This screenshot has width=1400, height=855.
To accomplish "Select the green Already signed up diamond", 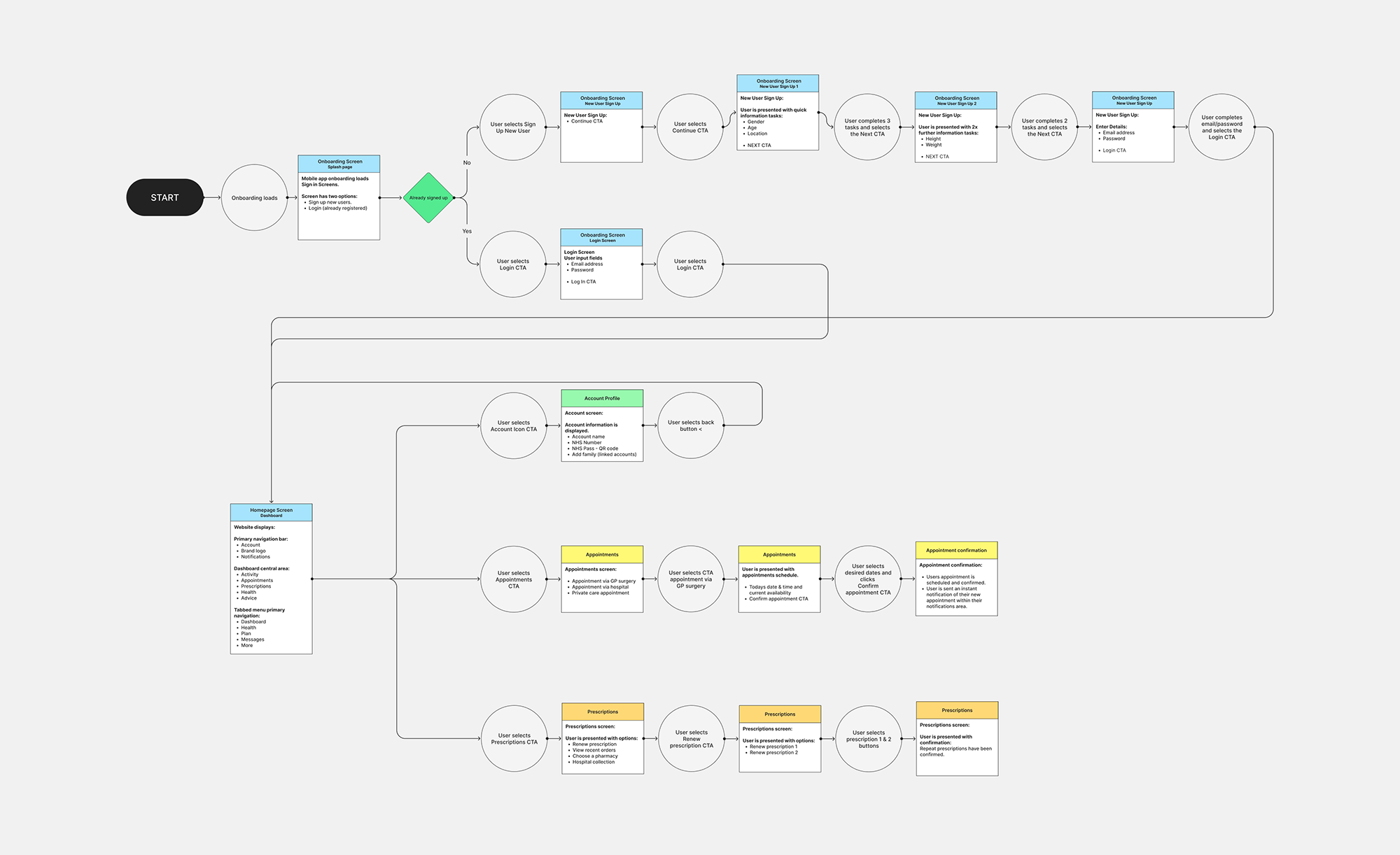I will pos(428,198).
